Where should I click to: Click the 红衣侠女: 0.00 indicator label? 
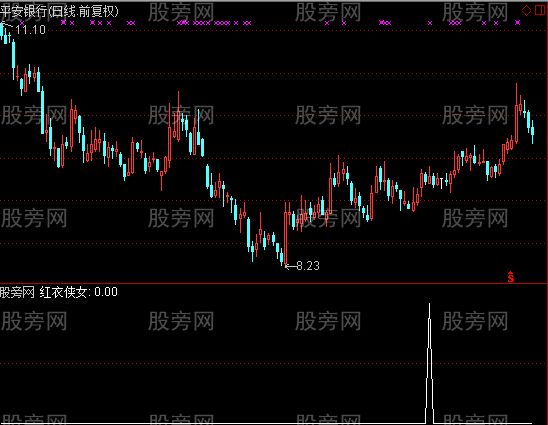[78, 292]
